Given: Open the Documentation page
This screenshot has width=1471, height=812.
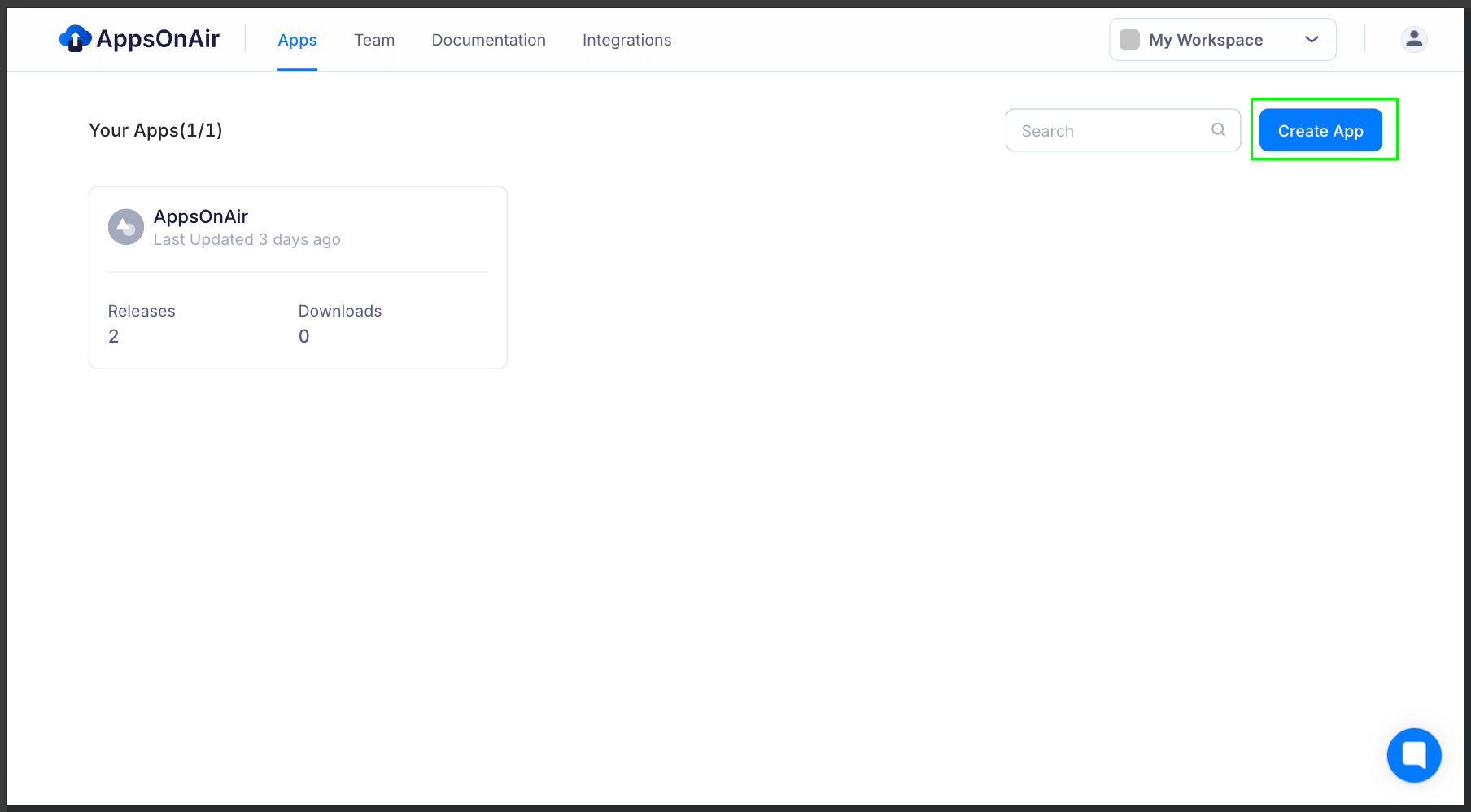Looking at the screenshot, I should [488, 40].
